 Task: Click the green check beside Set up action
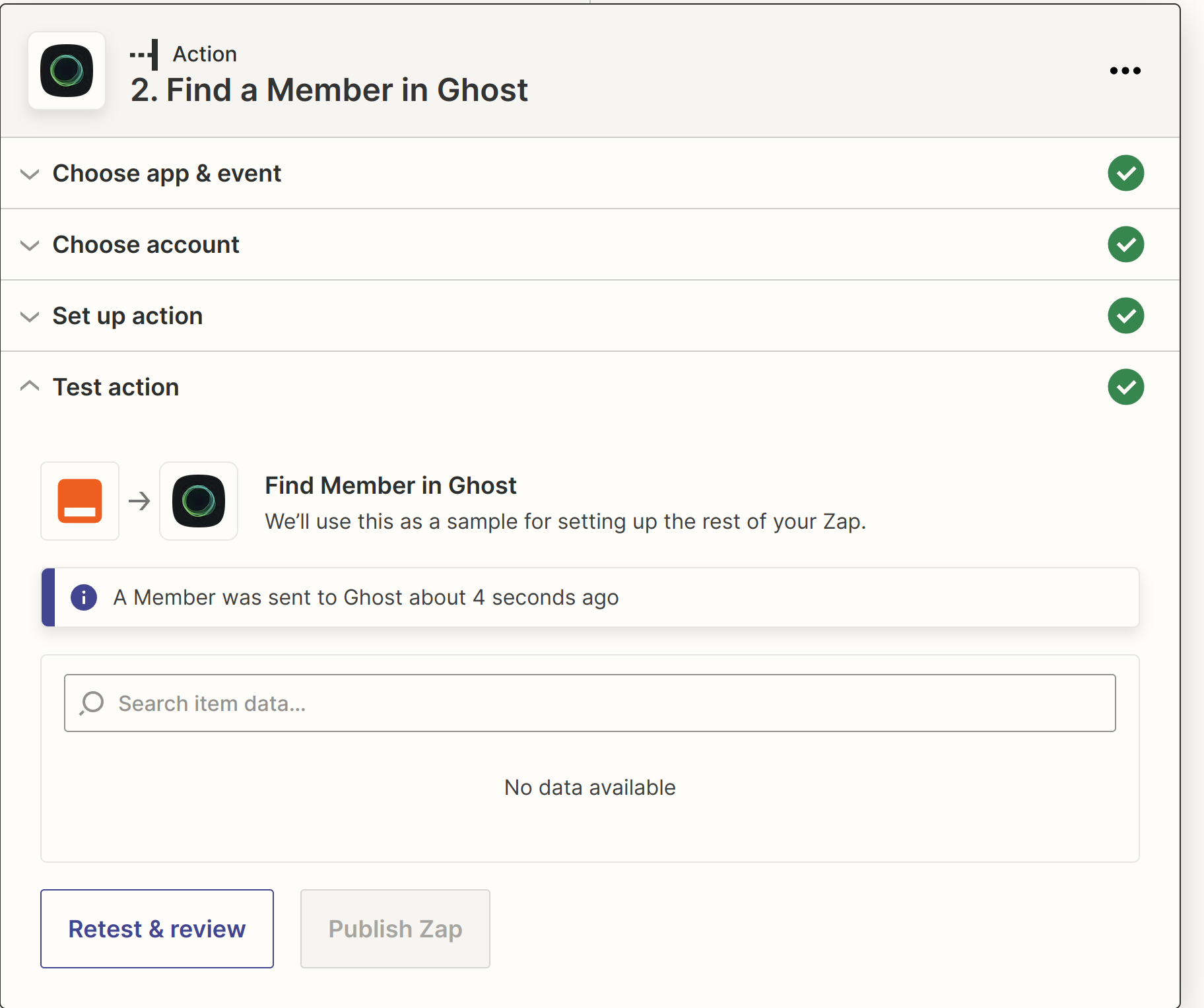click(x=1125, y=316)
